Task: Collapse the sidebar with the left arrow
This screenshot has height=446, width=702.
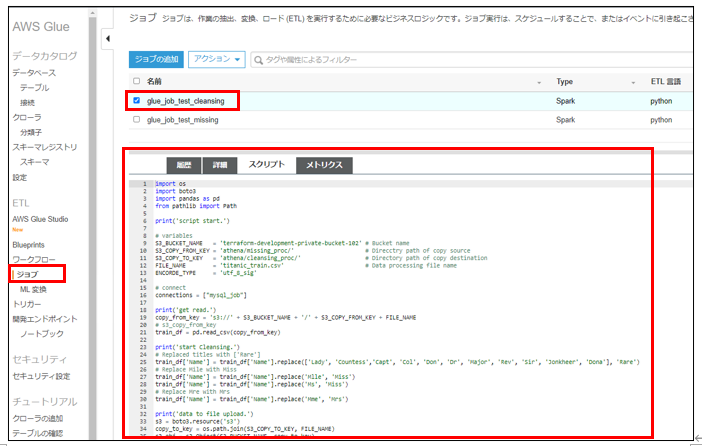Action: tap(107, 39)
